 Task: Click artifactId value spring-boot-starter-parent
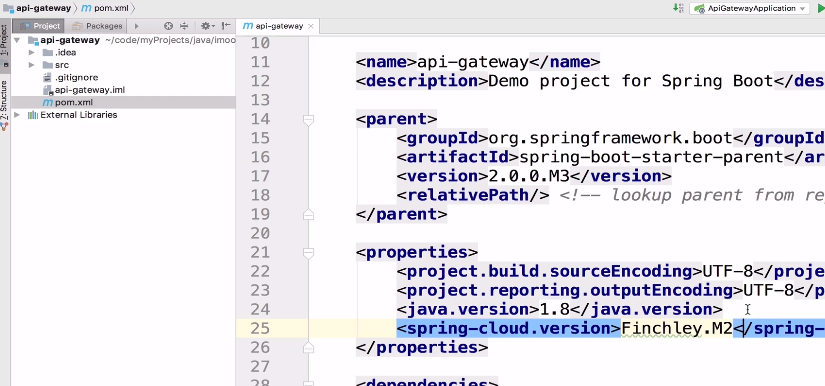tap(651, 157)
